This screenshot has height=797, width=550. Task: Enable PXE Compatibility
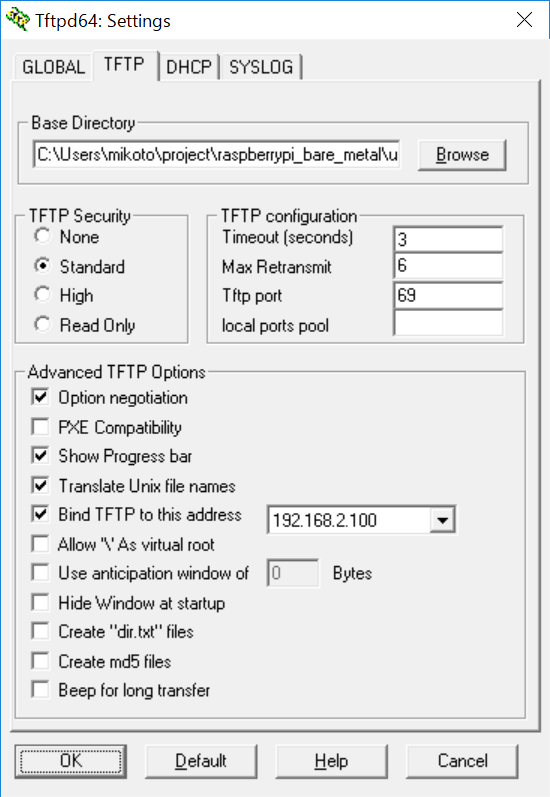click(x=40, y=426)
